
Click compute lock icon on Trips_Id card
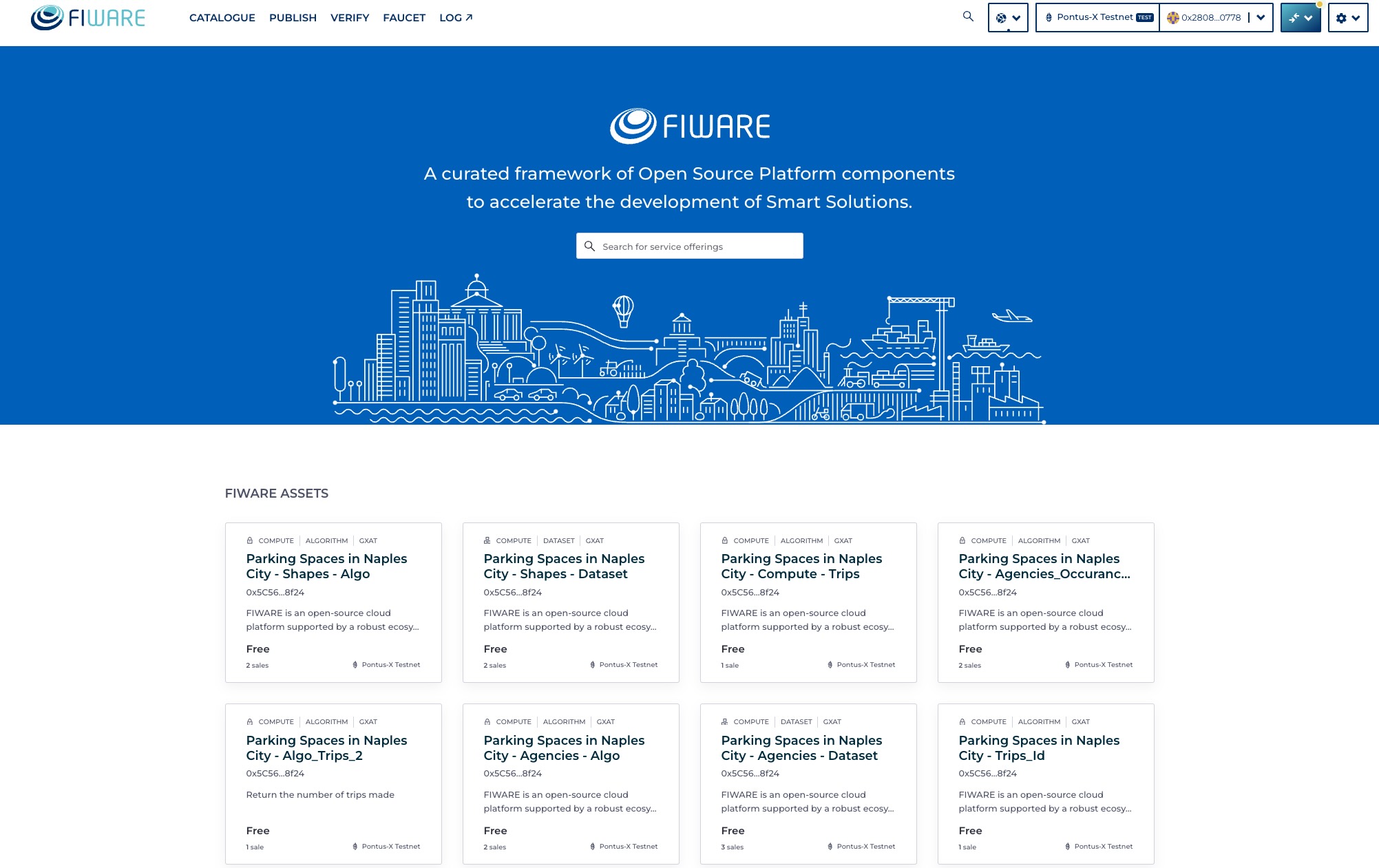pos(962,721)
